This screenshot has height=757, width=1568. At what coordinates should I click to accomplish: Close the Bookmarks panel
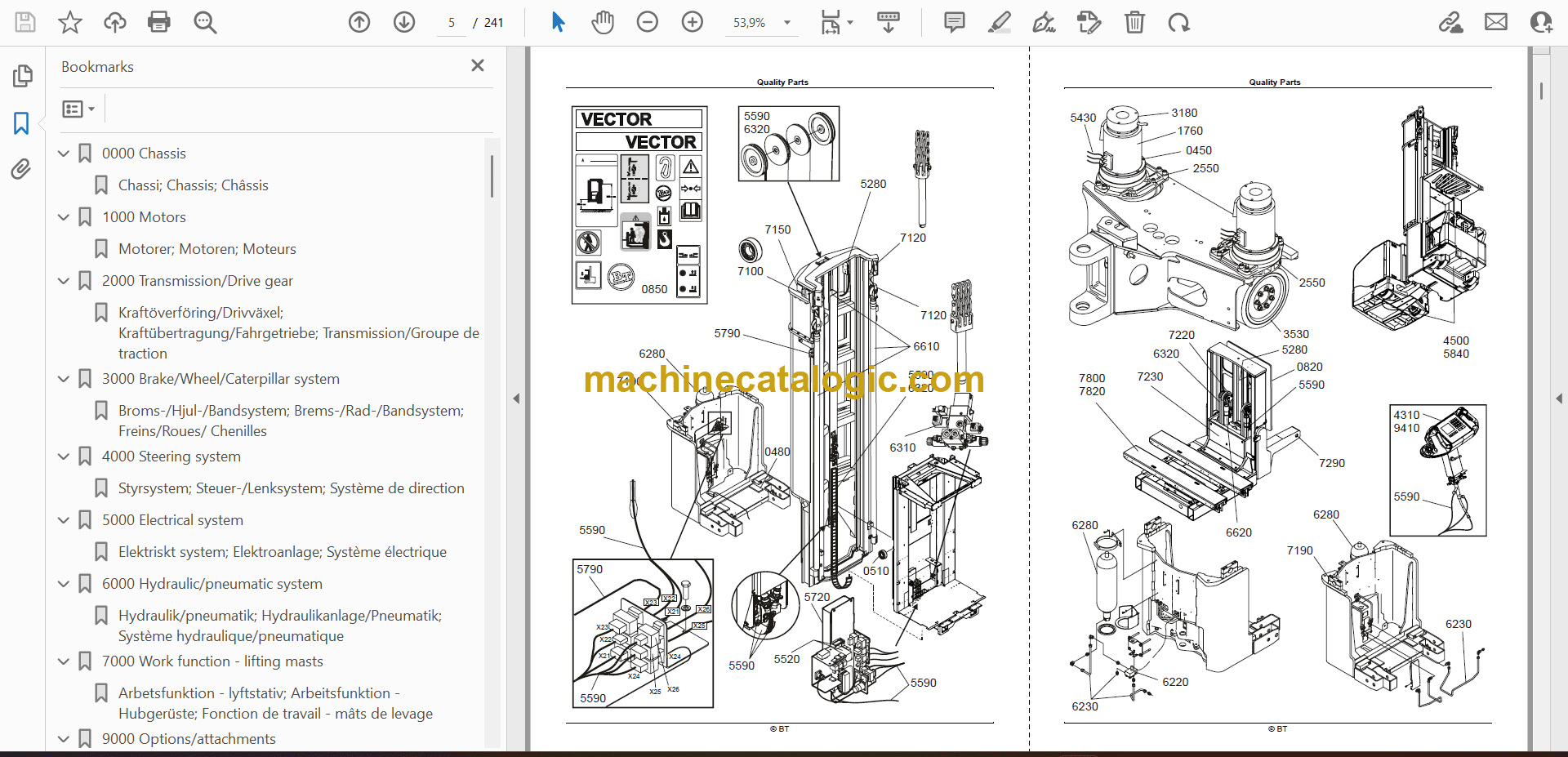478,65
